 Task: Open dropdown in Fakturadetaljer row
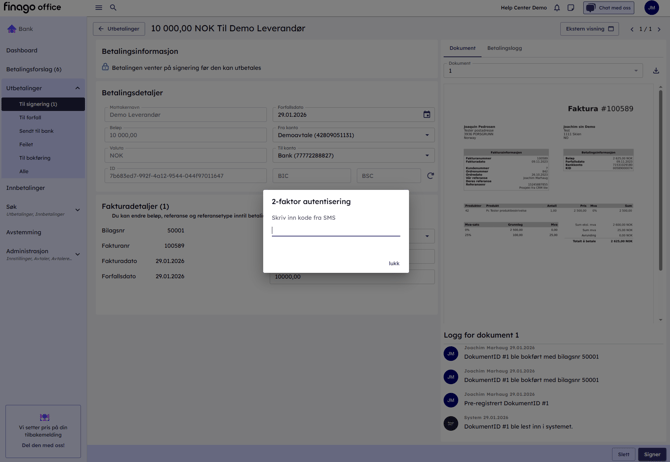427,236
